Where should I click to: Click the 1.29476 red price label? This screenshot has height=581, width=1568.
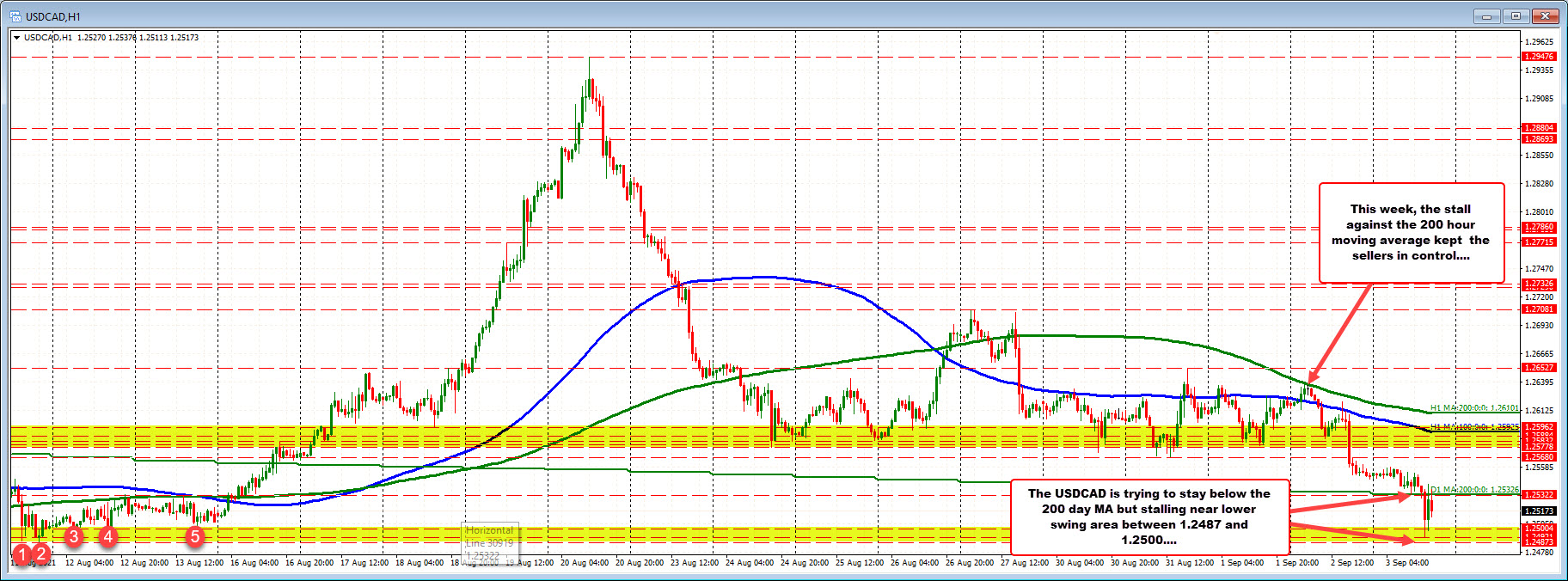click(1539, 57)
